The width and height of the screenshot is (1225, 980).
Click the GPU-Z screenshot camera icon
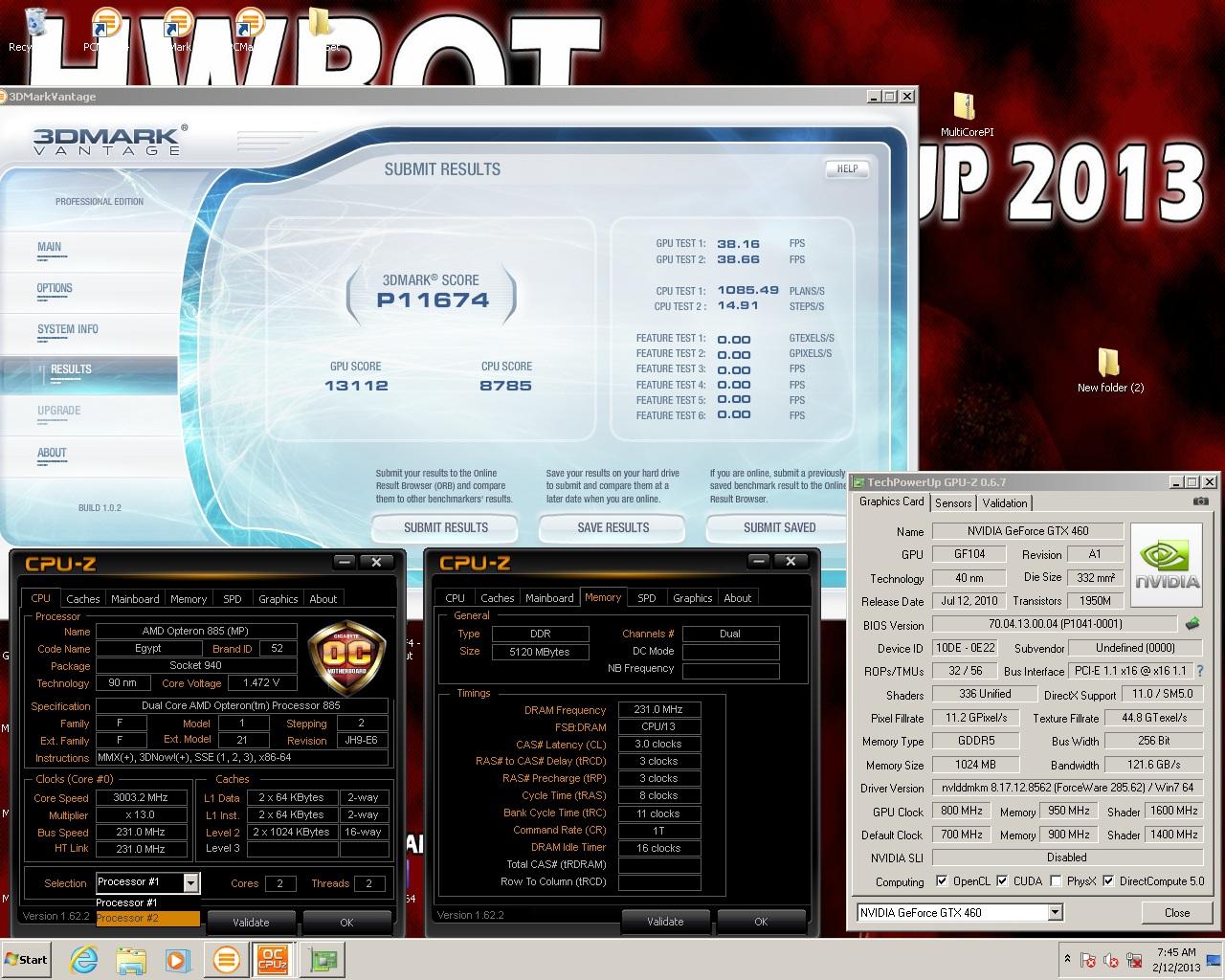click(x=1200, y=501)
